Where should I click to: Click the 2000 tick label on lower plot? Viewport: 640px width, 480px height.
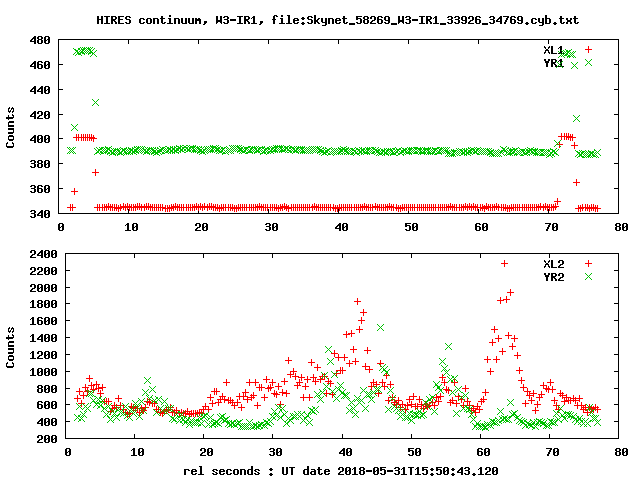click(43, 288)
